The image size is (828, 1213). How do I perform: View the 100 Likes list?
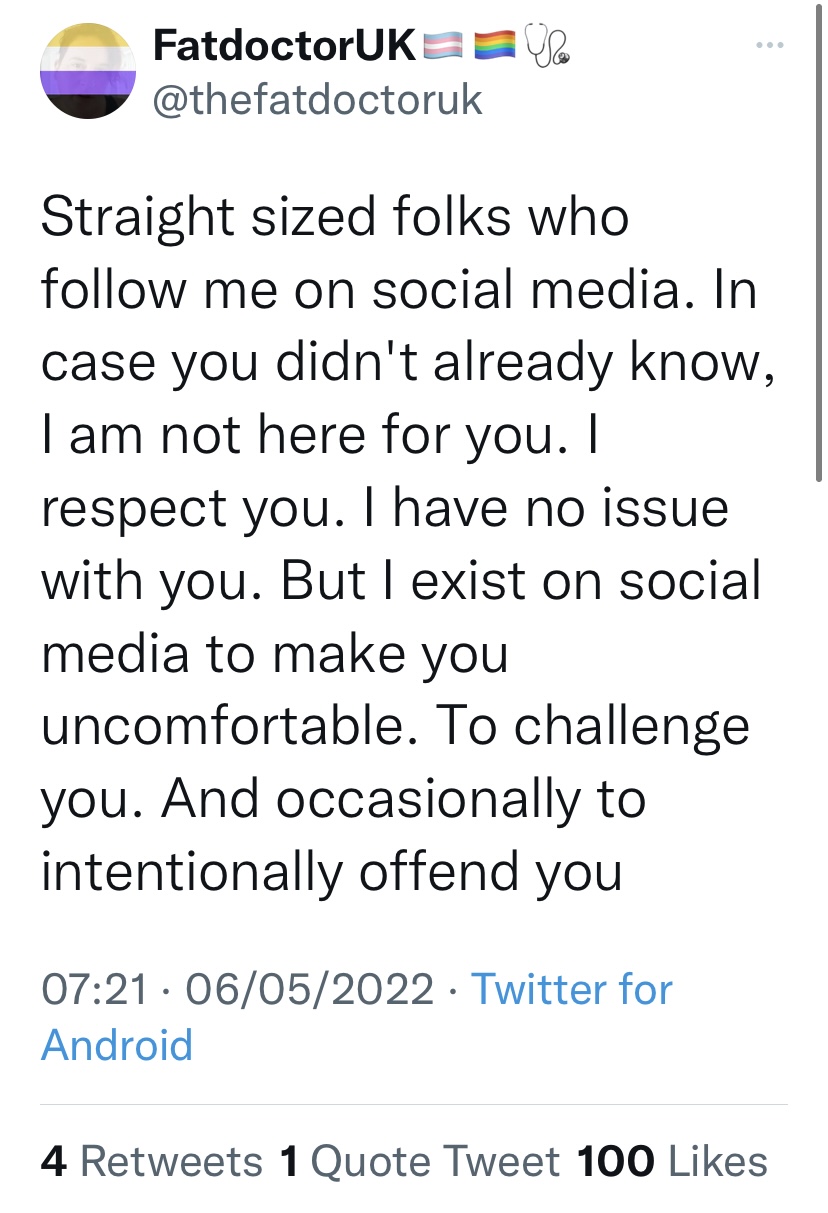pyautogui.click(x=673, y=1162)
